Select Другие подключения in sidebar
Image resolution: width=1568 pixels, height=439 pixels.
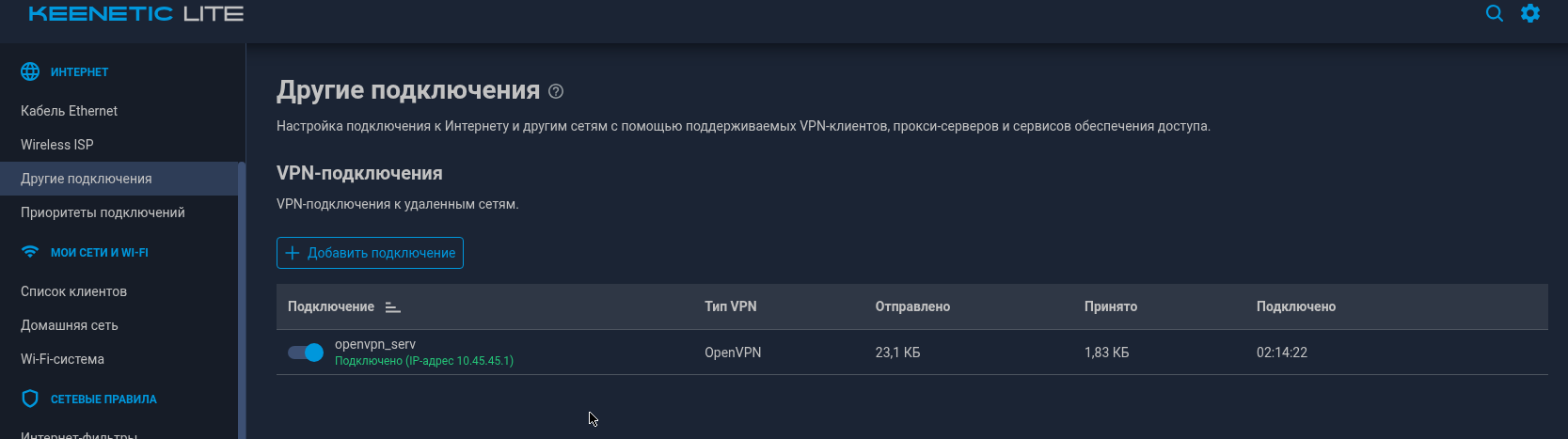click(87, 179)
